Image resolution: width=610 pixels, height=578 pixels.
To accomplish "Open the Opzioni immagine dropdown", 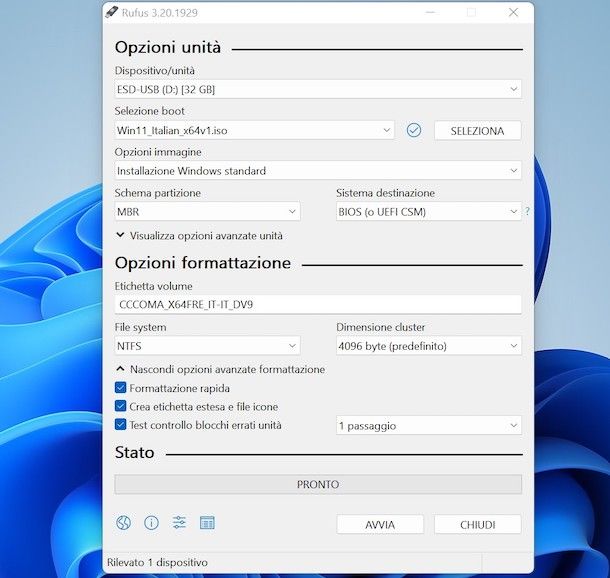I will (318, 170).
